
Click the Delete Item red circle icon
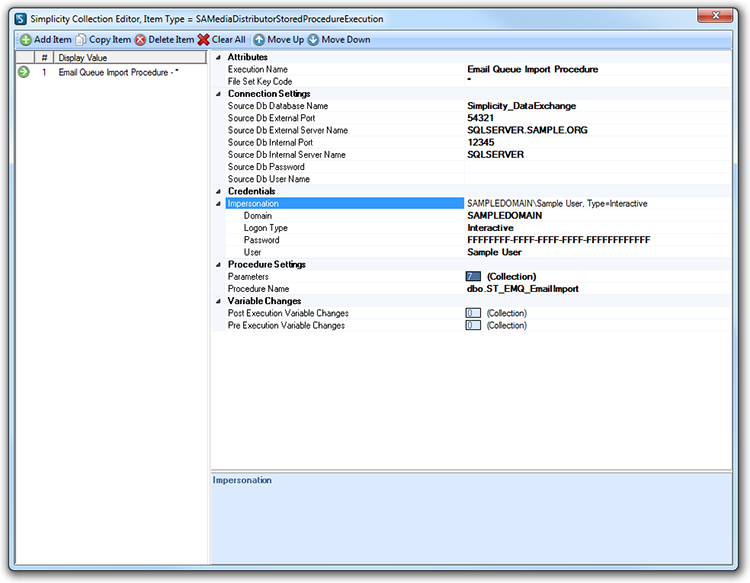click(140, 40)
